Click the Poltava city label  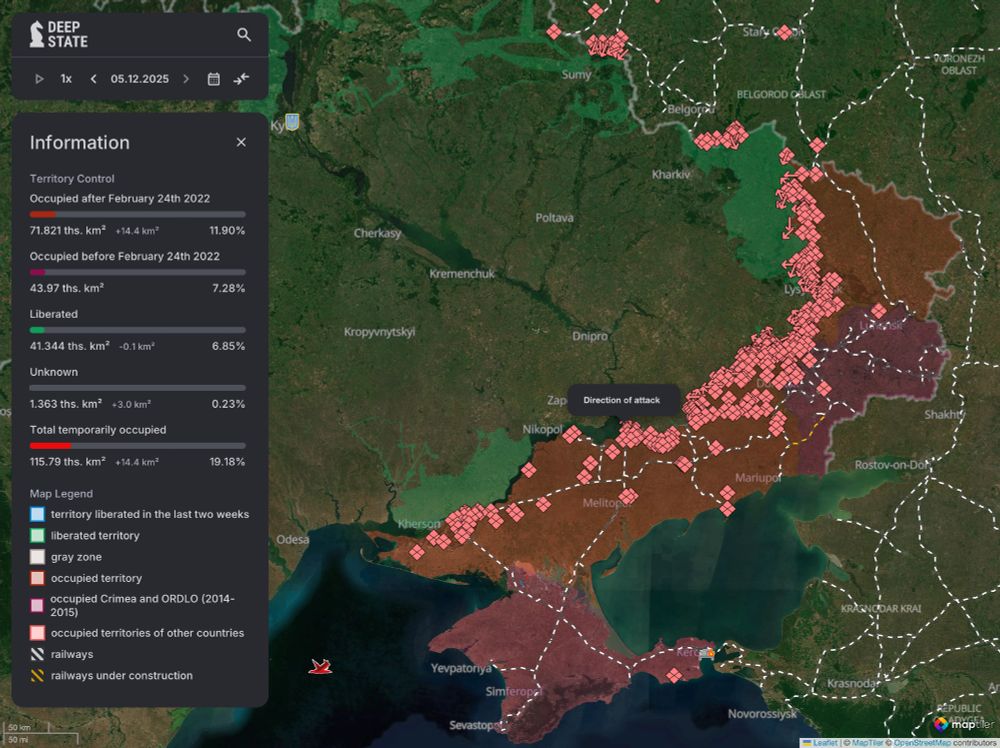point(554,217)
